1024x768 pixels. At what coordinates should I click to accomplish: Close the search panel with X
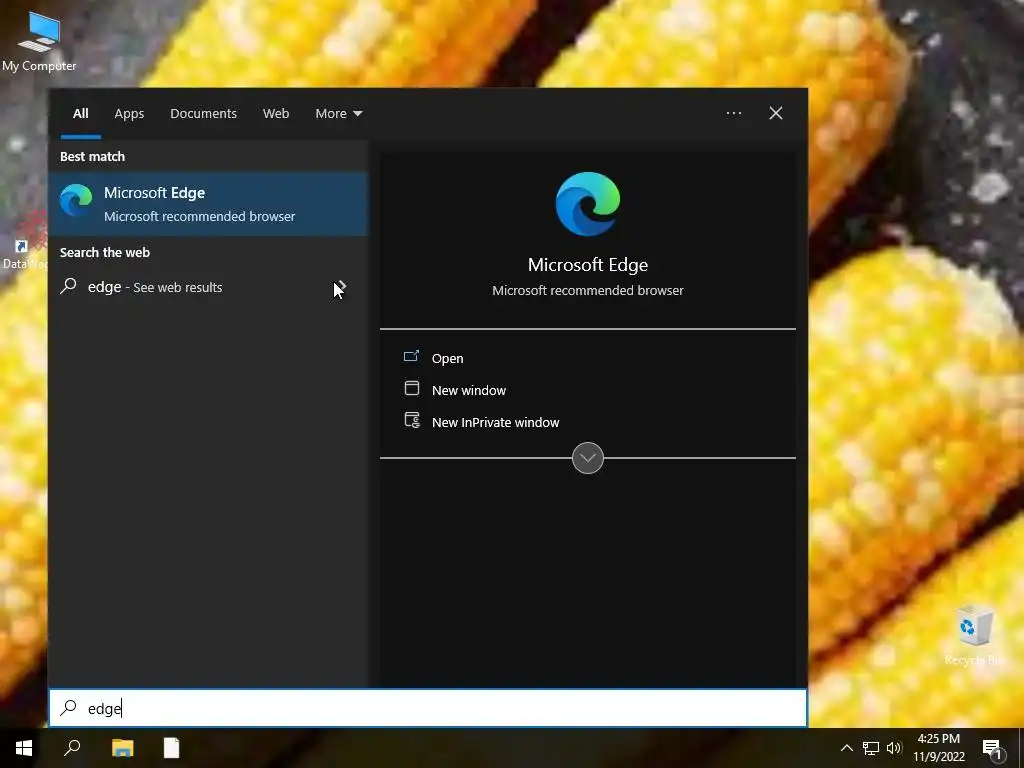click(775, 113)
